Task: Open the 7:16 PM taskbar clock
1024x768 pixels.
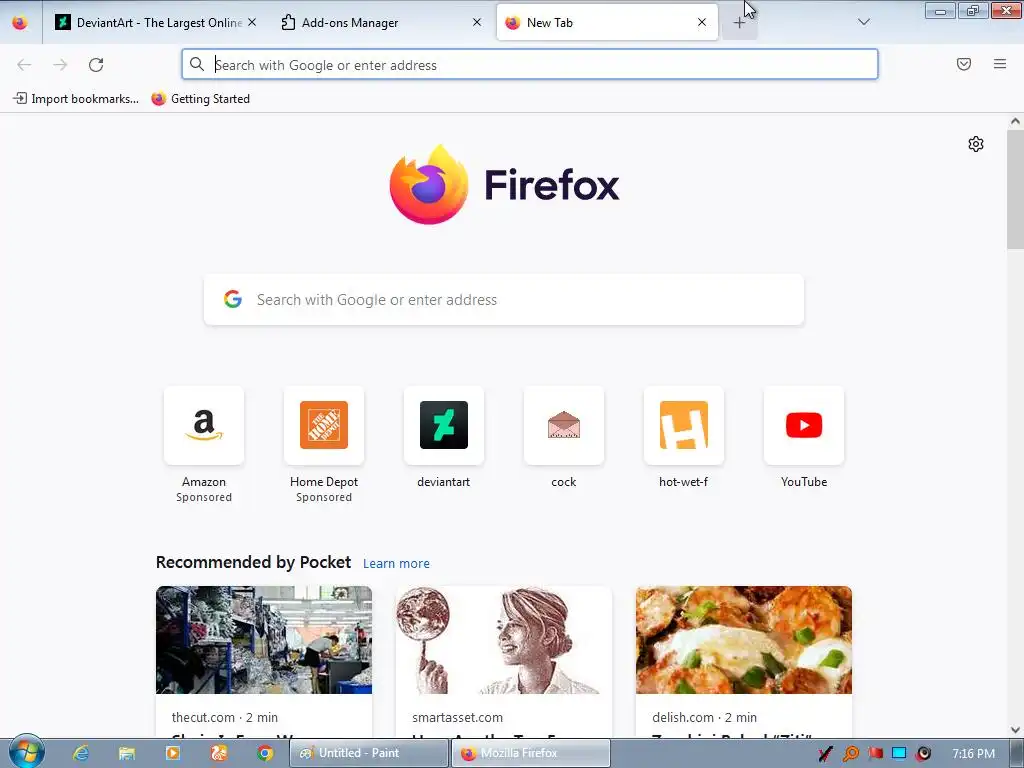Action: (973, 754)
